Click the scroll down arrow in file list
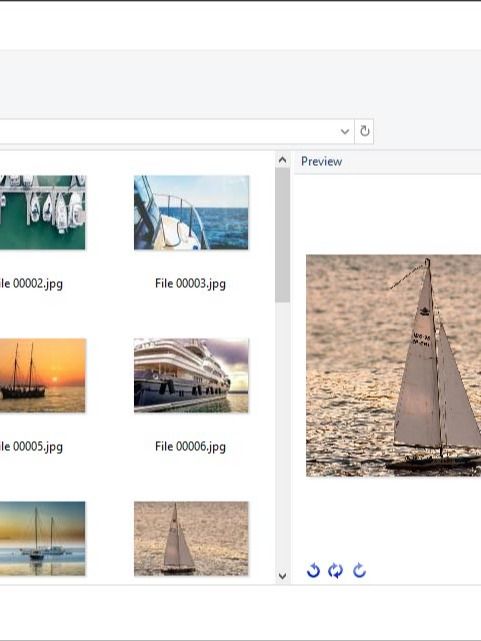 click(x=282, y=576)
